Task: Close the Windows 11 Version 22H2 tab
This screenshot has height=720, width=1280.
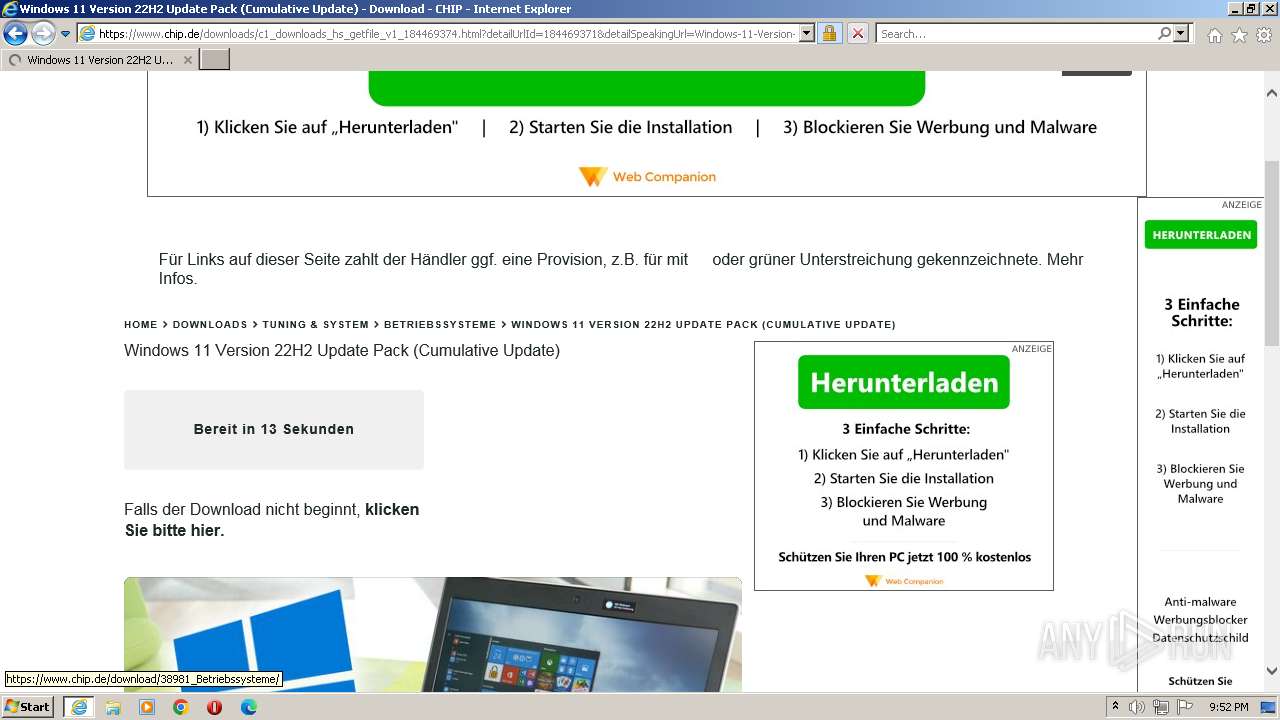Action: pos(187,60)
